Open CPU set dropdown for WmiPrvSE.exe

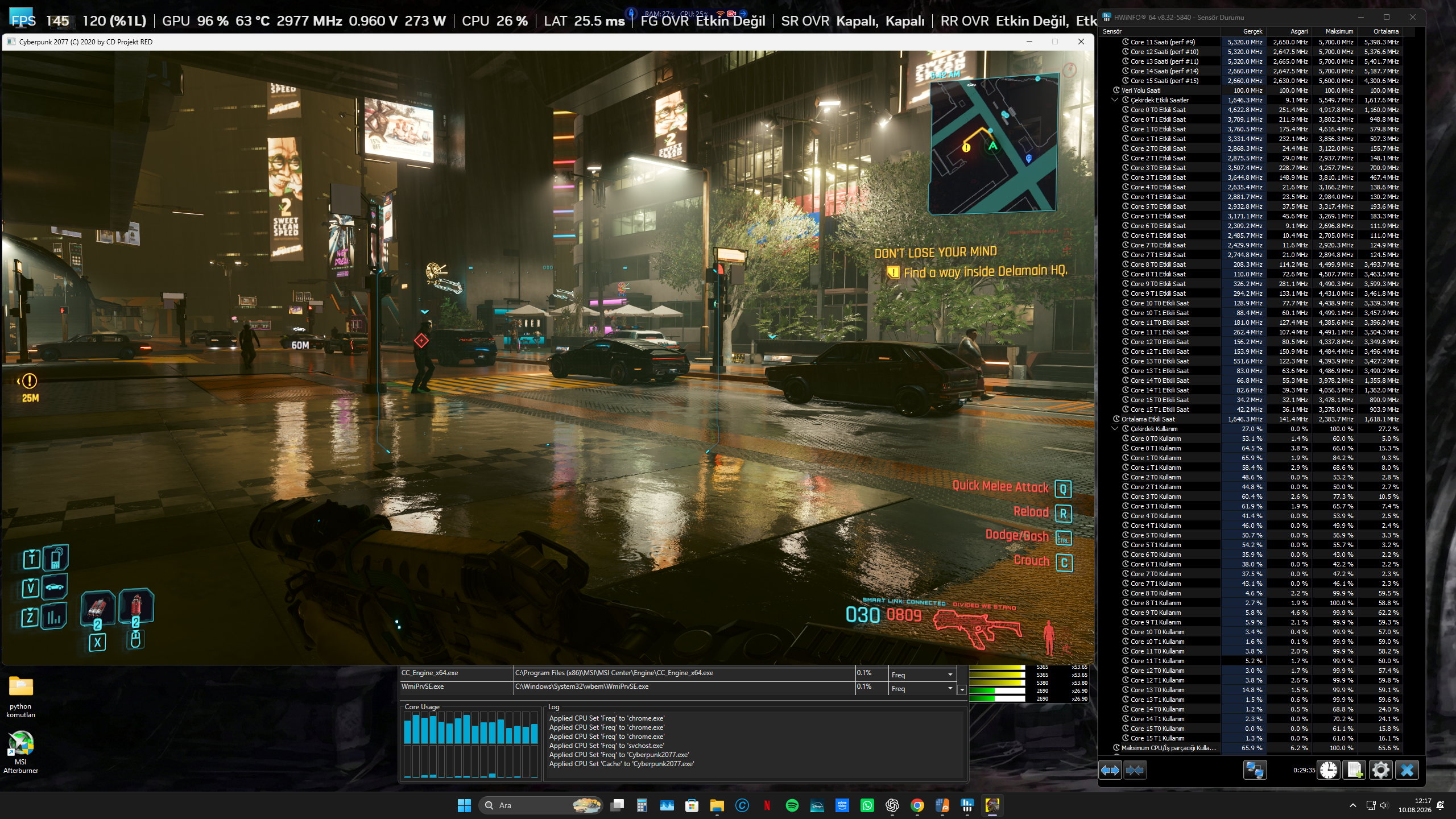[923, 688]
